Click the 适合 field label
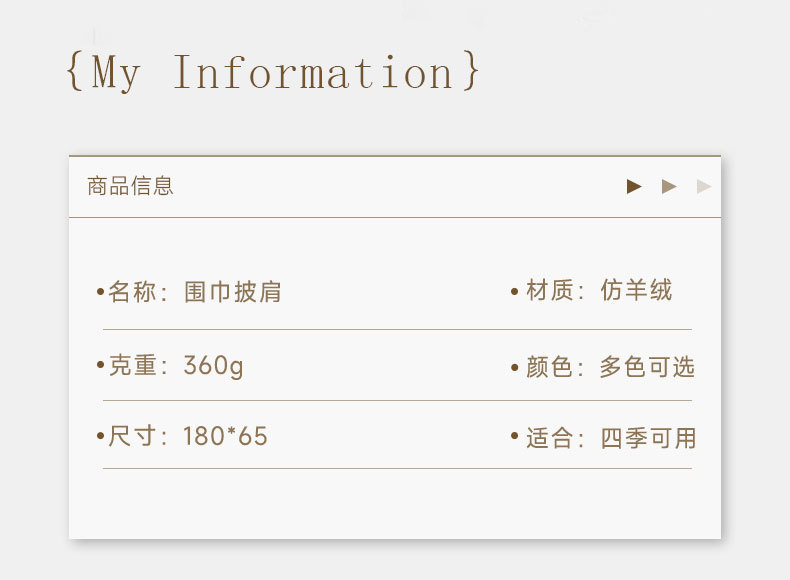The width and height of the screenshot is (790, 580). coord(551,438)
